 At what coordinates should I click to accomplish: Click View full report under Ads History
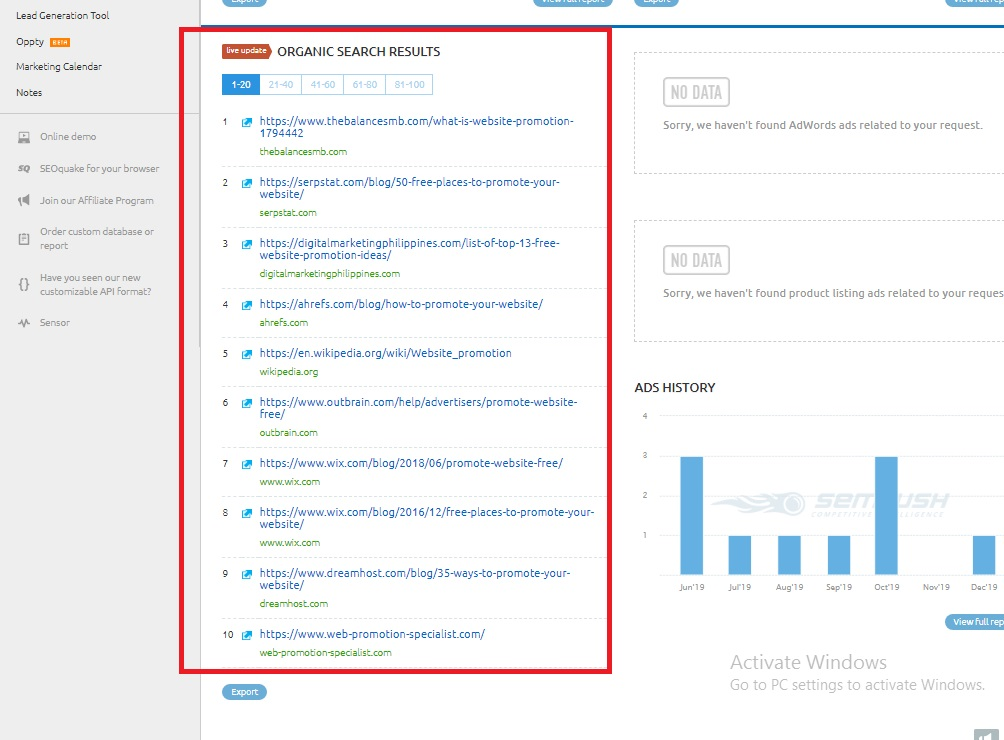975,622
